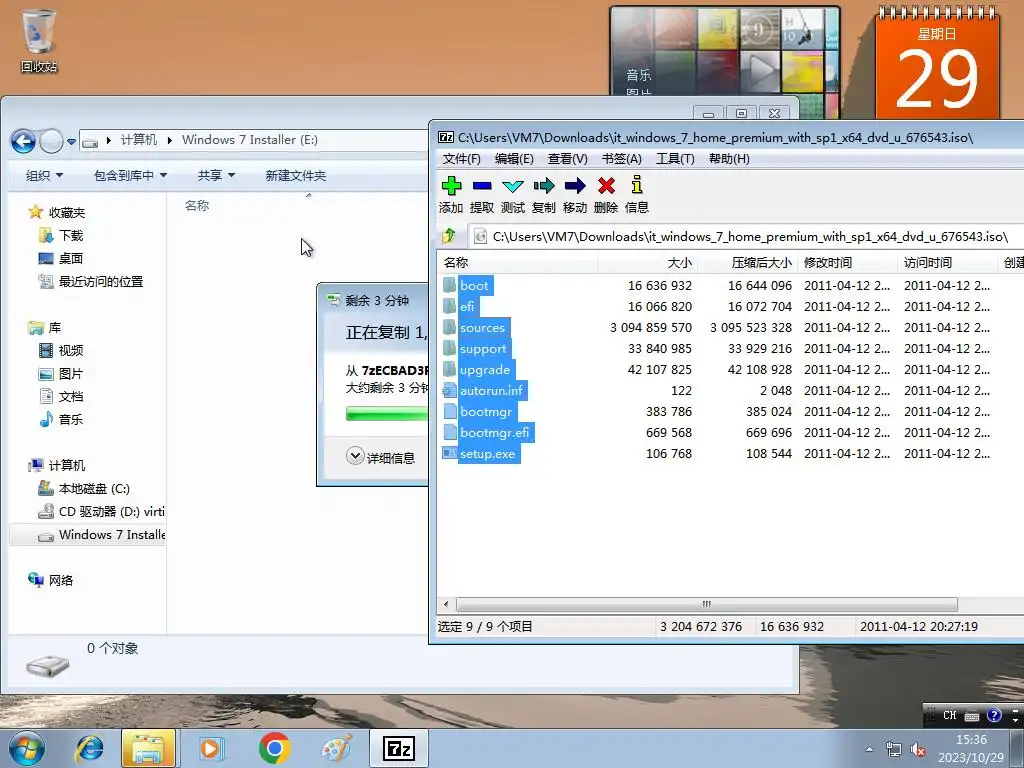This screenshot has height=768, width=1024.
Task: Open the recent pages dropdown arrow in Explorer
Action: point(71,141)
